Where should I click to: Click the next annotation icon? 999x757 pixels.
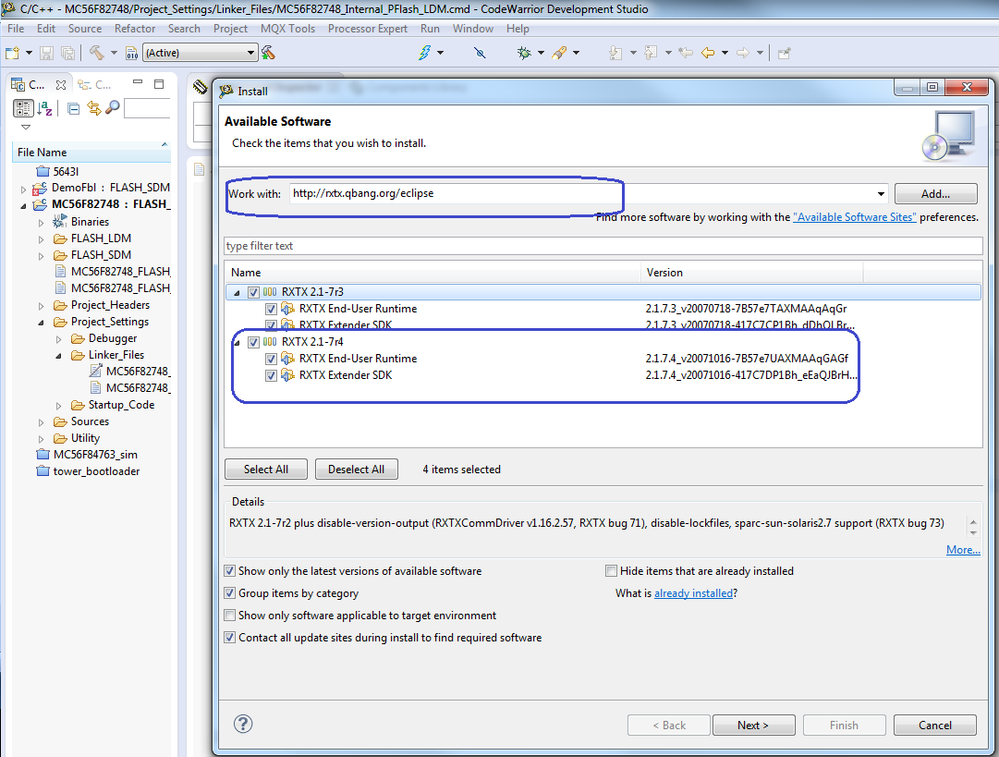pos(615,52)
